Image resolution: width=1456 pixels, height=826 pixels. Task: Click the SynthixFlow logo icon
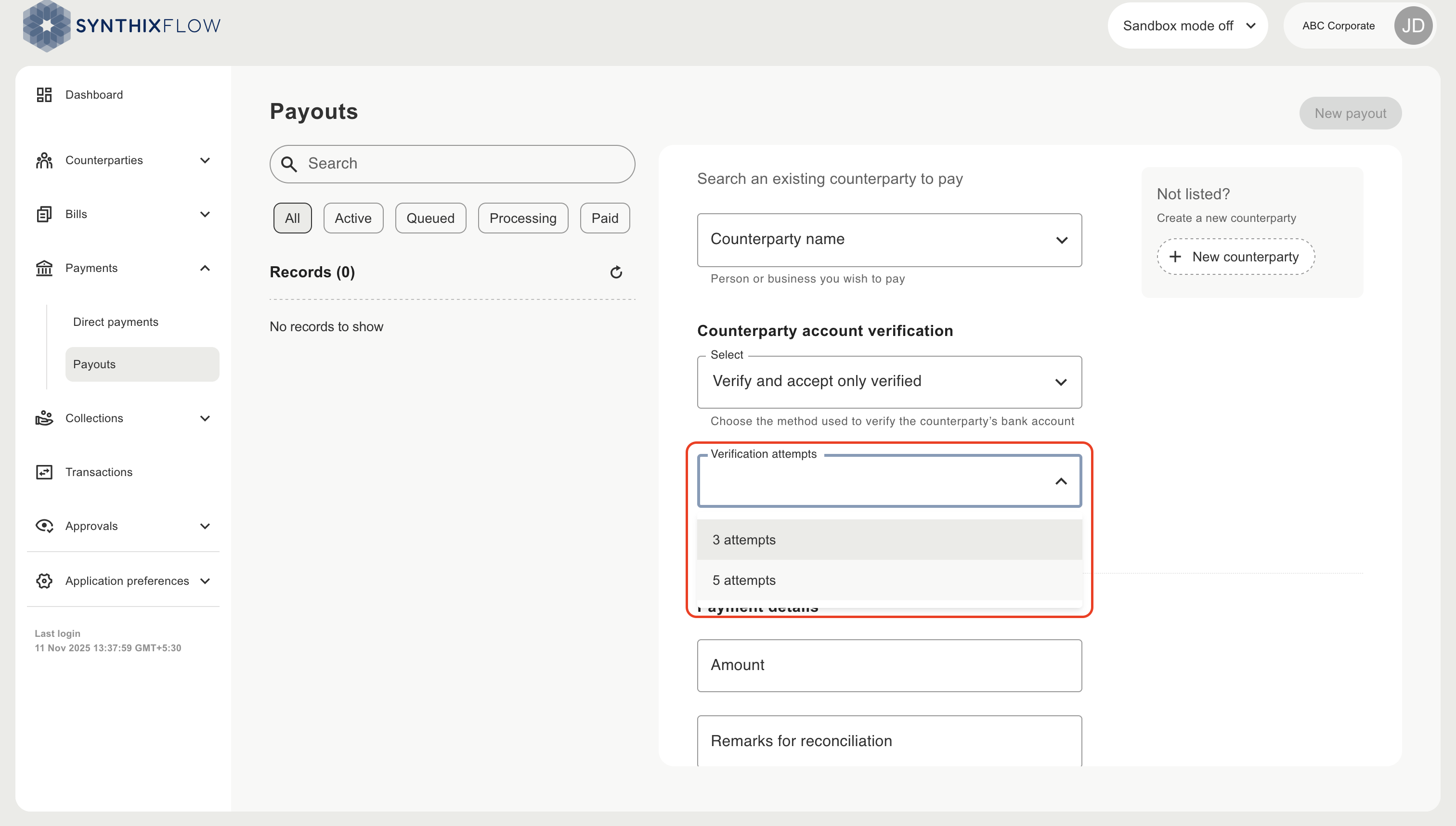(47, 26)
